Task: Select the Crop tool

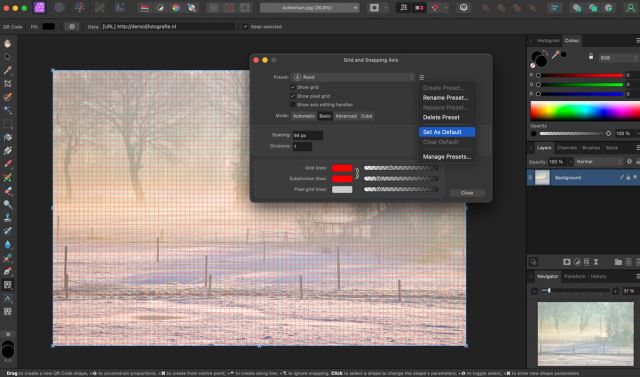Action: 7,84
